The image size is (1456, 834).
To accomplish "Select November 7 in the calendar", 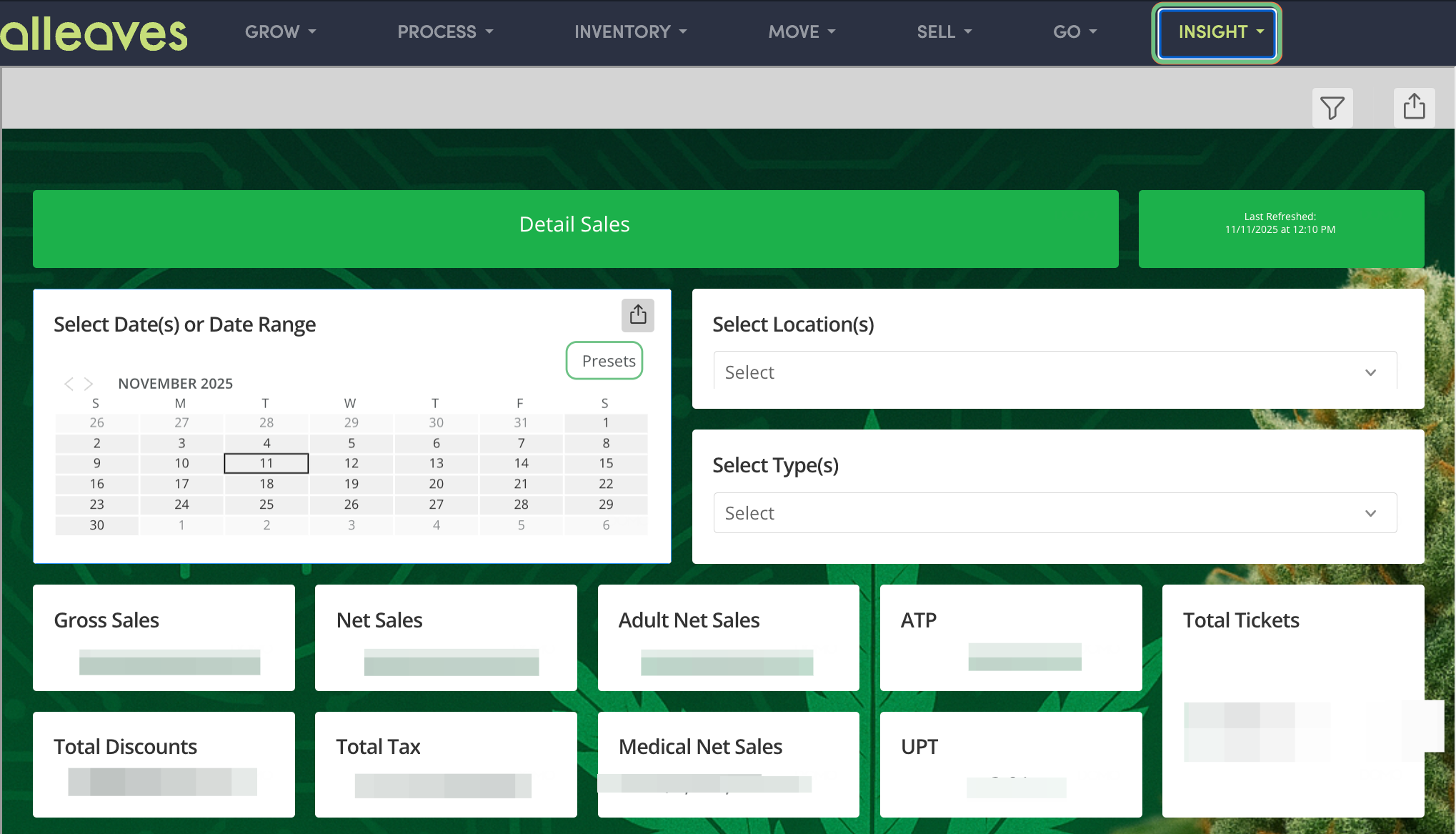I will [x=521, y=443].
